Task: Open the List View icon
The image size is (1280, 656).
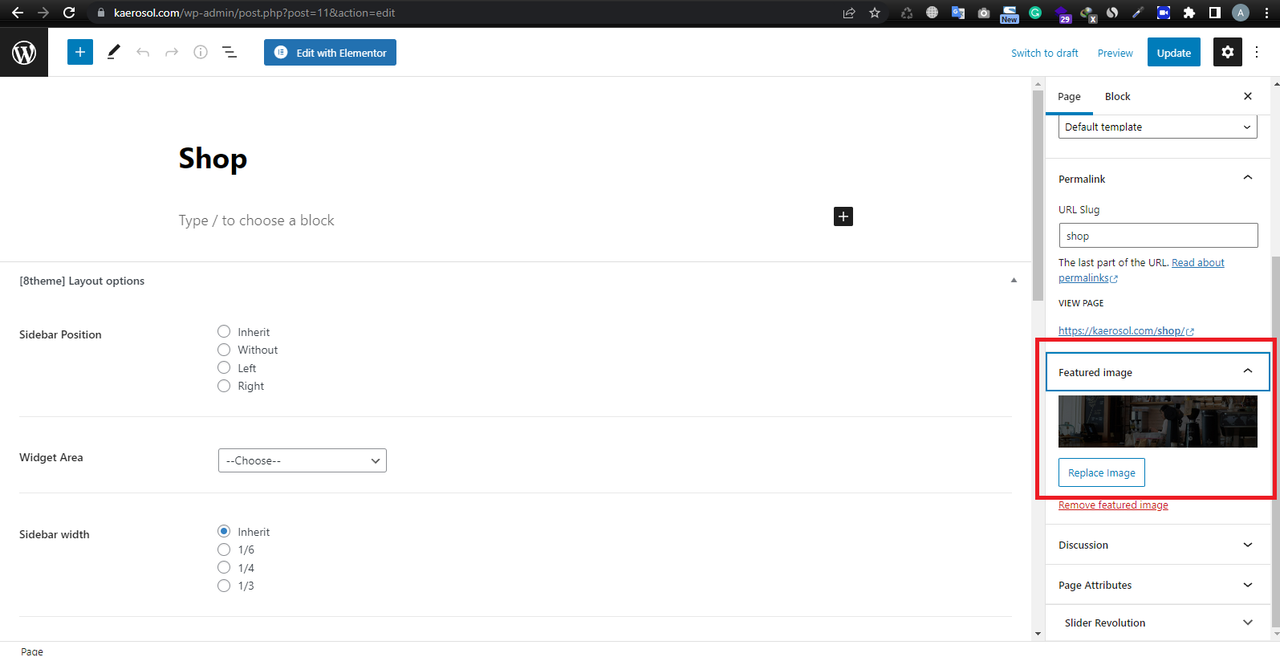Action: point(229,52)
